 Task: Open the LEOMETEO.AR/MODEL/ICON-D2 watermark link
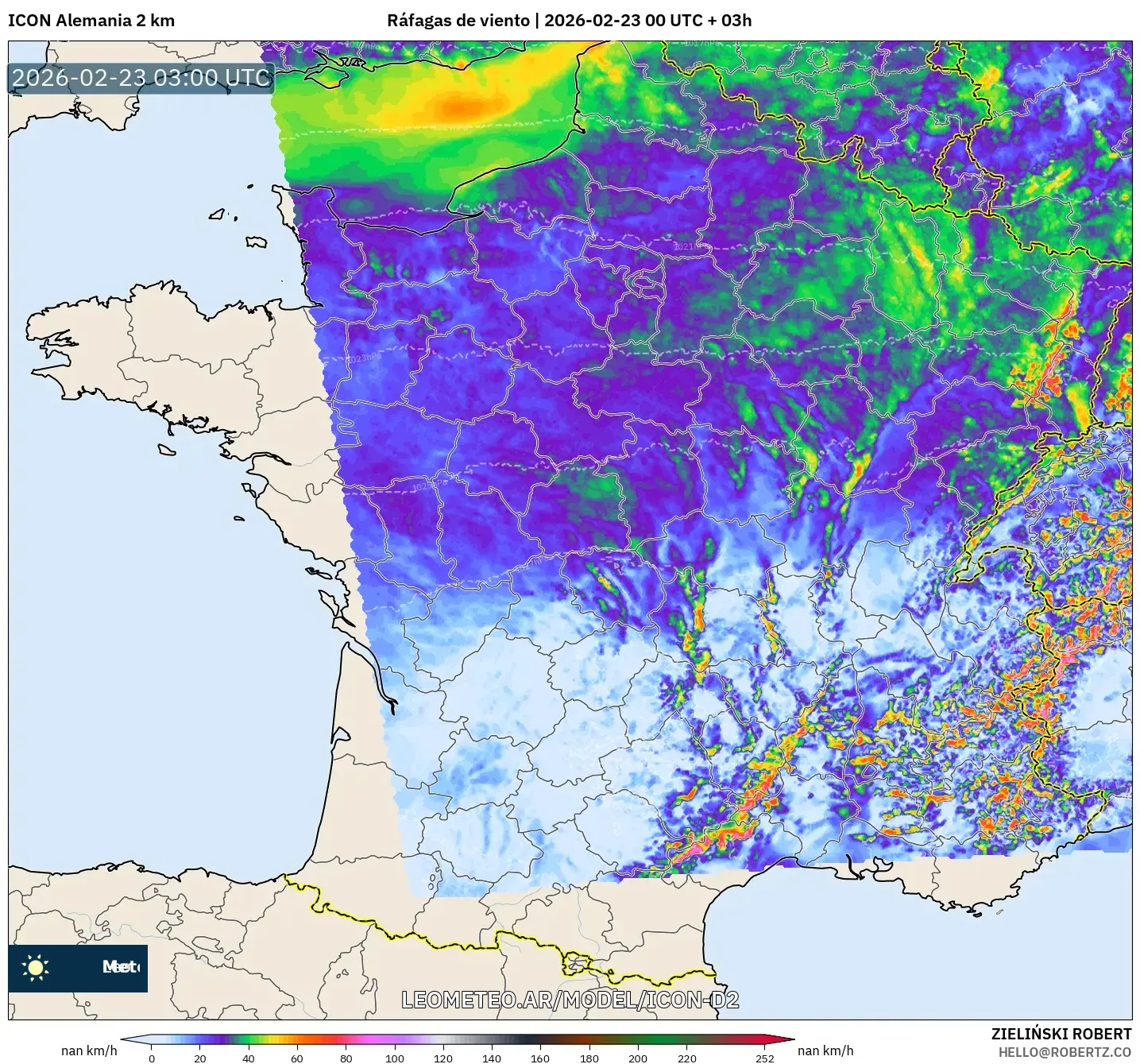click(570, 1000)
